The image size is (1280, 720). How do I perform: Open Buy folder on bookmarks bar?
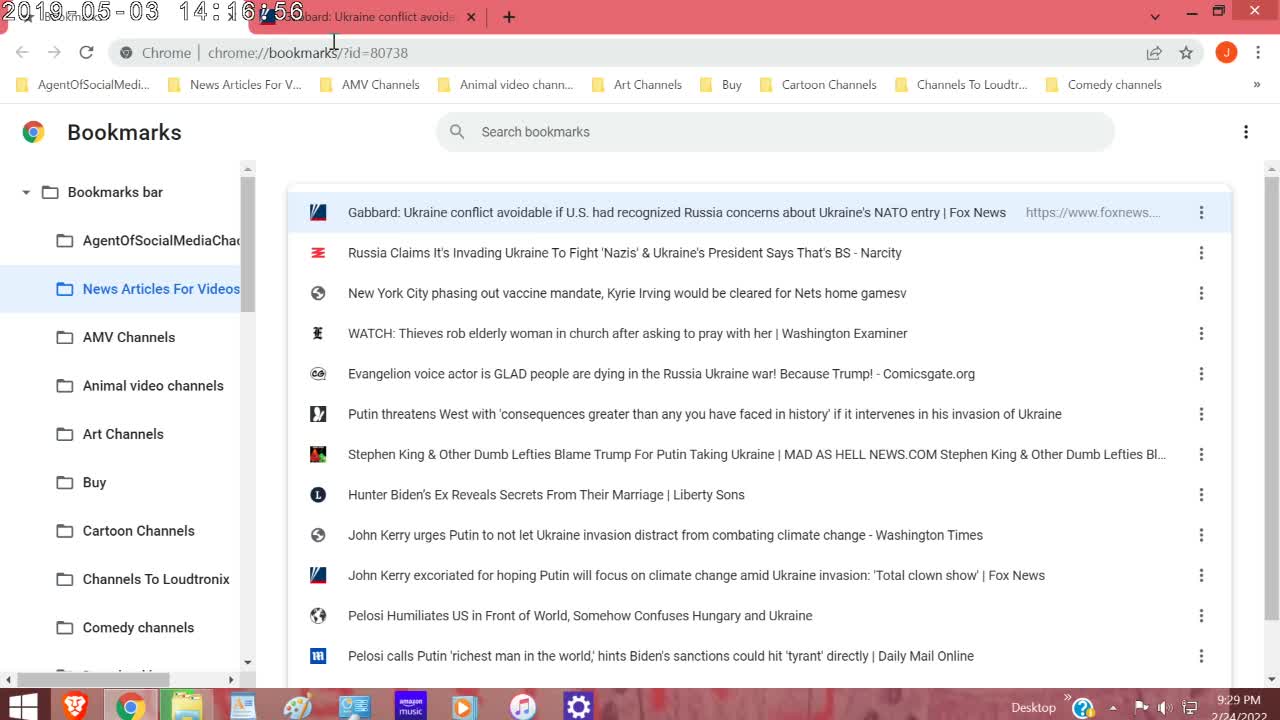pos(721,85)
